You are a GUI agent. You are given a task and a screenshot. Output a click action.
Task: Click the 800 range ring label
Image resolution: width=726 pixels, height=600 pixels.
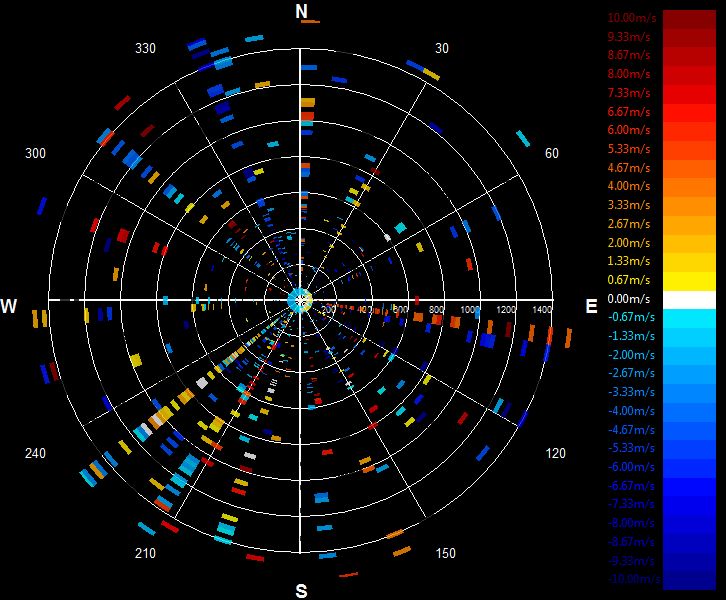(436, 309)
